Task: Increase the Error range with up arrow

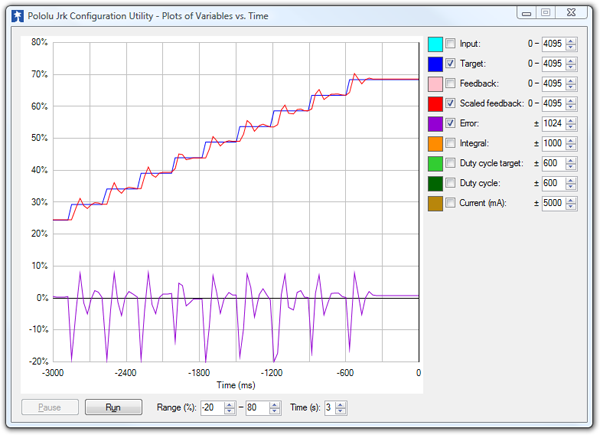Action: [571, 120]
